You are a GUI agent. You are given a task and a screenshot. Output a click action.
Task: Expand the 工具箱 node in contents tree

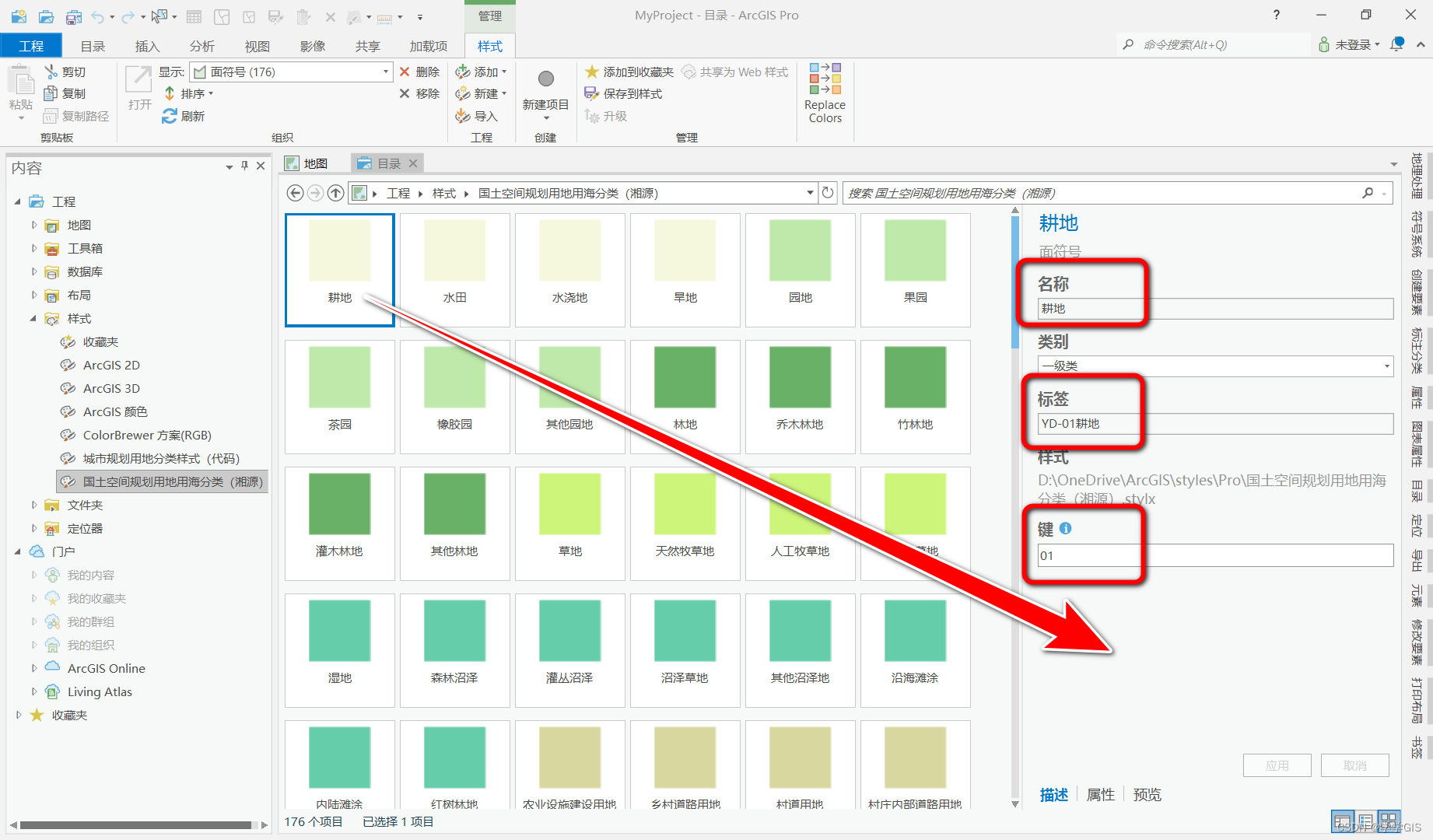click(33, 248)
